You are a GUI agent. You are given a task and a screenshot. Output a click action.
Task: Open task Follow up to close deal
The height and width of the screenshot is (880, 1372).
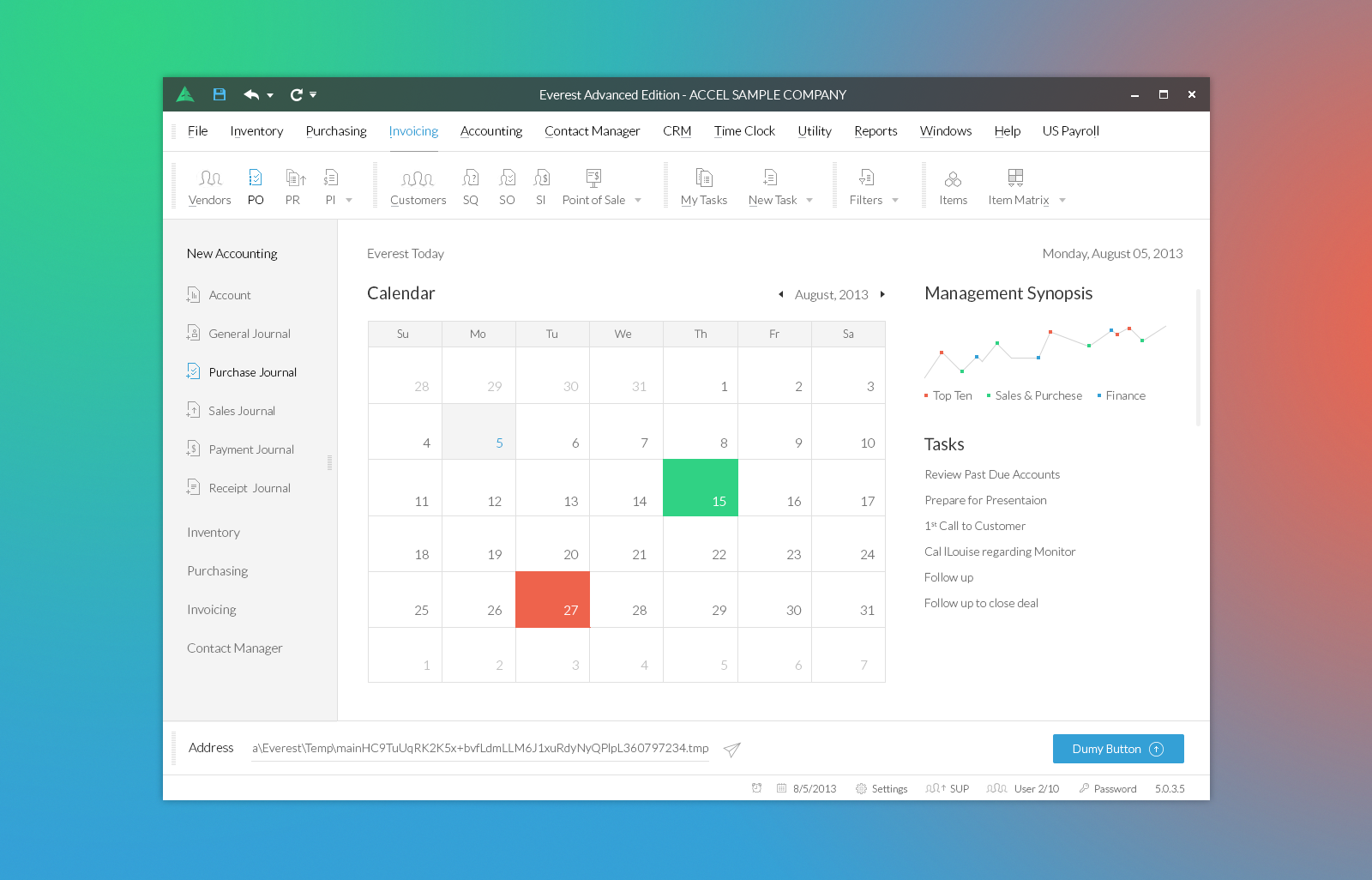pyautogui.click(x=981, y=603)
